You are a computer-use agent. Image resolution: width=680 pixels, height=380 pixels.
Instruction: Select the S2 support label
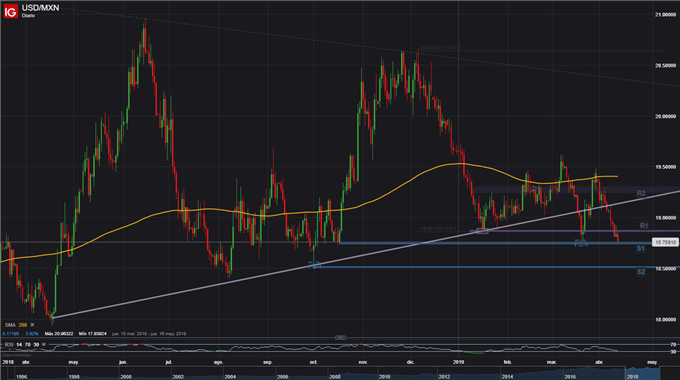(641, 272)
